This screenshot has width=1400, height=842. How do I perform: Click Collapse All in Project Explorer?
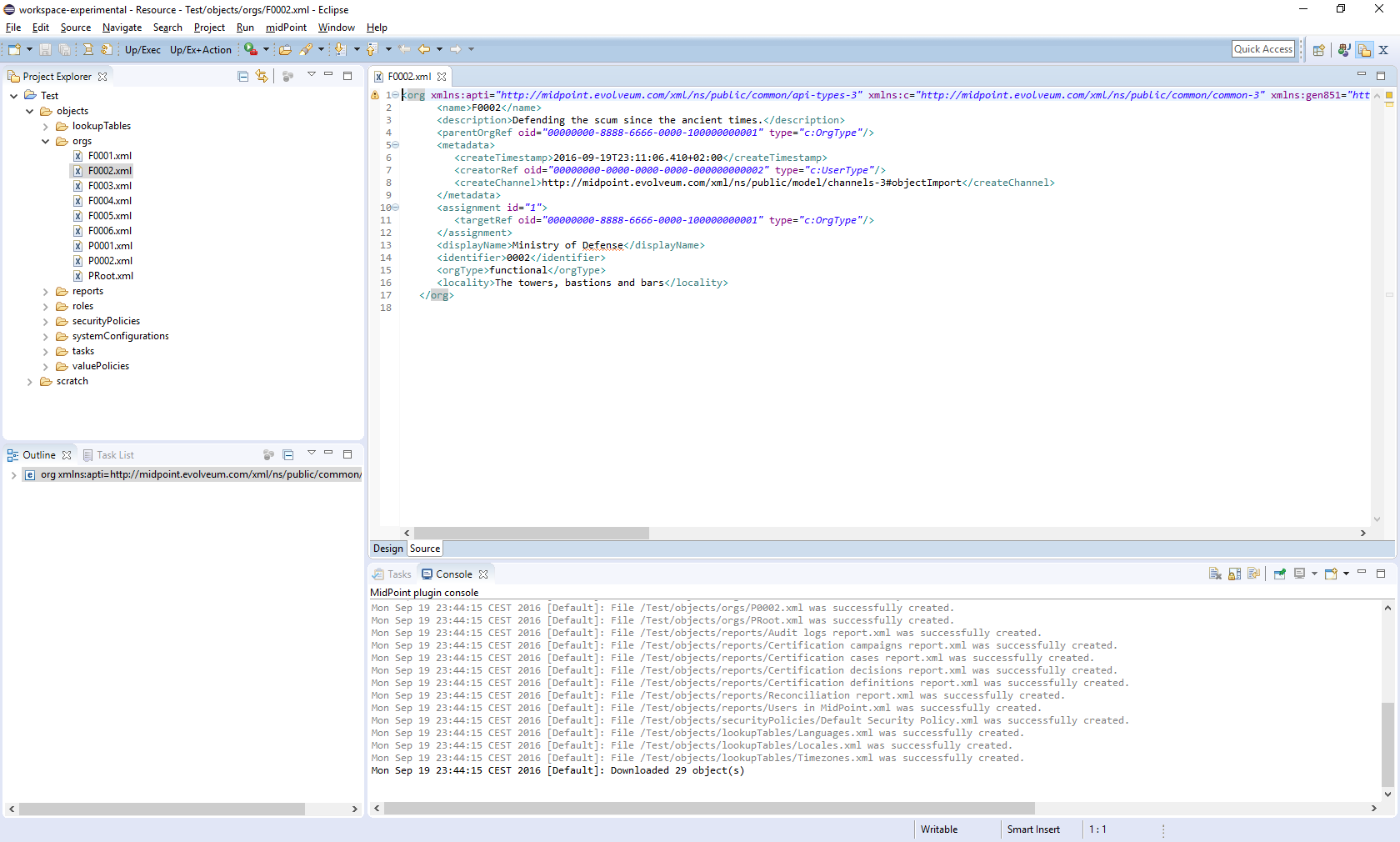click(x=242, y=76)
